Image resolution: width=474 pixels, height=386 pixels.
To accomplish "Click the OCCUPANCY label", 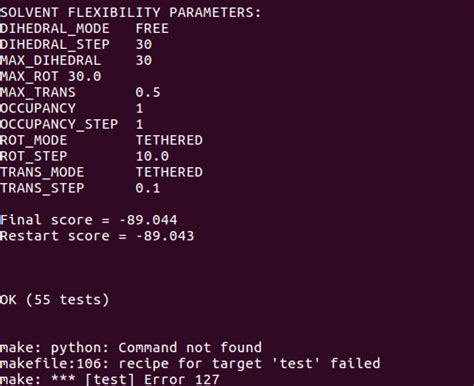I will (x=38, y=109).
